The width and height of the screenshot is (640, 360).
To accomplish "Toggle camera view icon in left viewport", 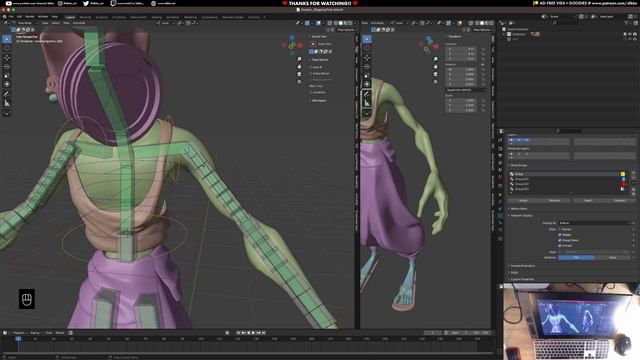I will pyautogui.click(x=299, y=74).
